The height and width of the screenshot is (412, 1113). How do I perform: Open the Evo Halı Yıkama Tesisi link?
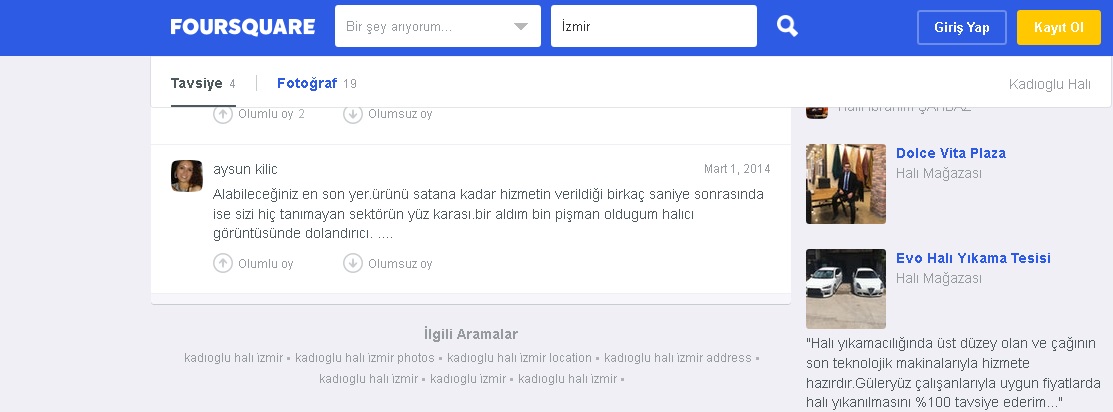pyautogui.click(x=973, y=258)
